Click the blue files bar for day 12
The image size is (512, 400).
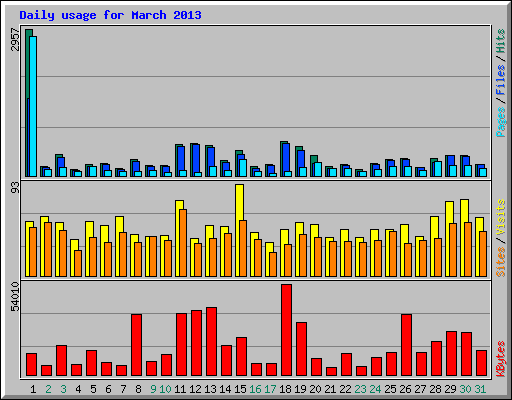tap(196, 160)
